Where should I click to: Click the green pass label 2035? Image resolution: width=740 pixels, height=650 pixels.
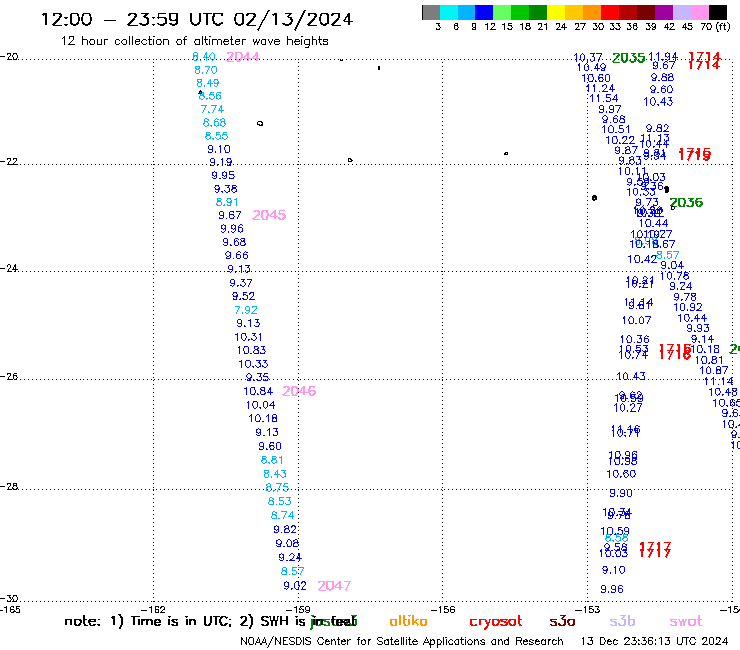[628, 58]
